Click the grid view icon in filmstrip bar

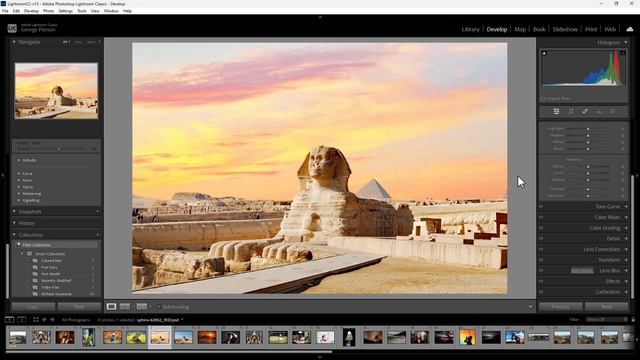(36, 320)
